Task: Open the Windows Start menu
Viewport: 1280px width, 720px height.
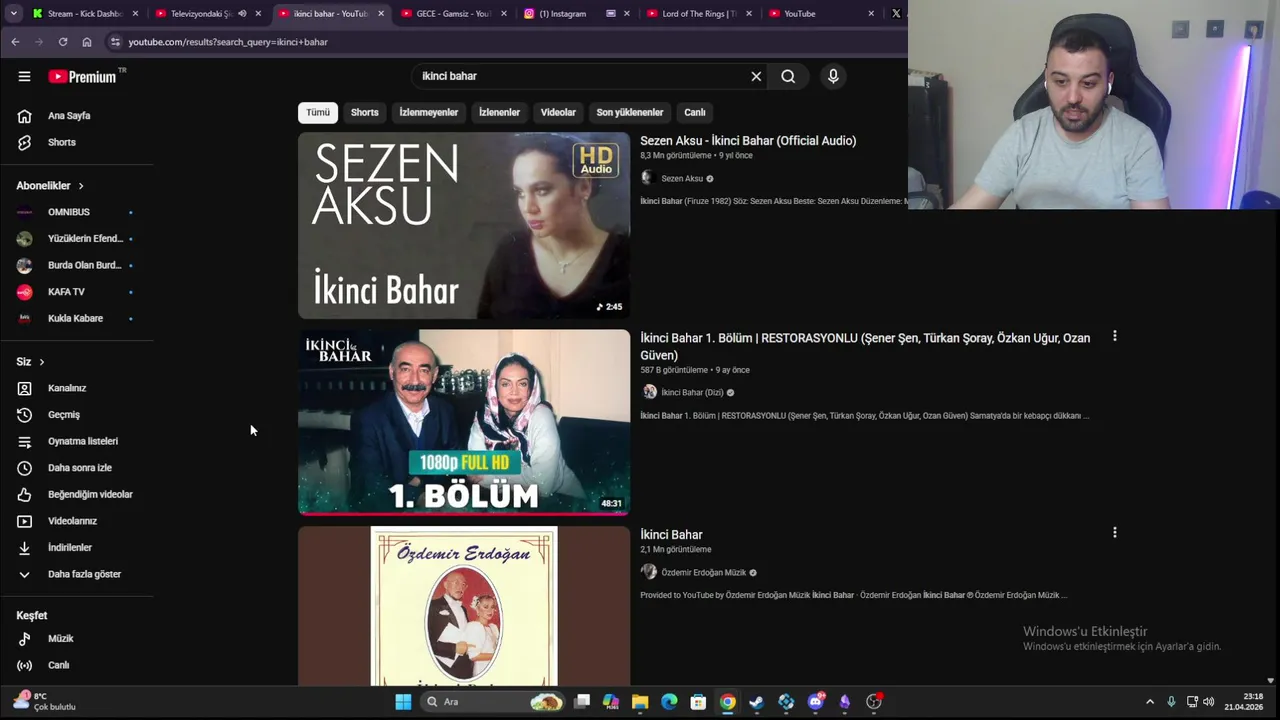Action: [x=403, y=702]
